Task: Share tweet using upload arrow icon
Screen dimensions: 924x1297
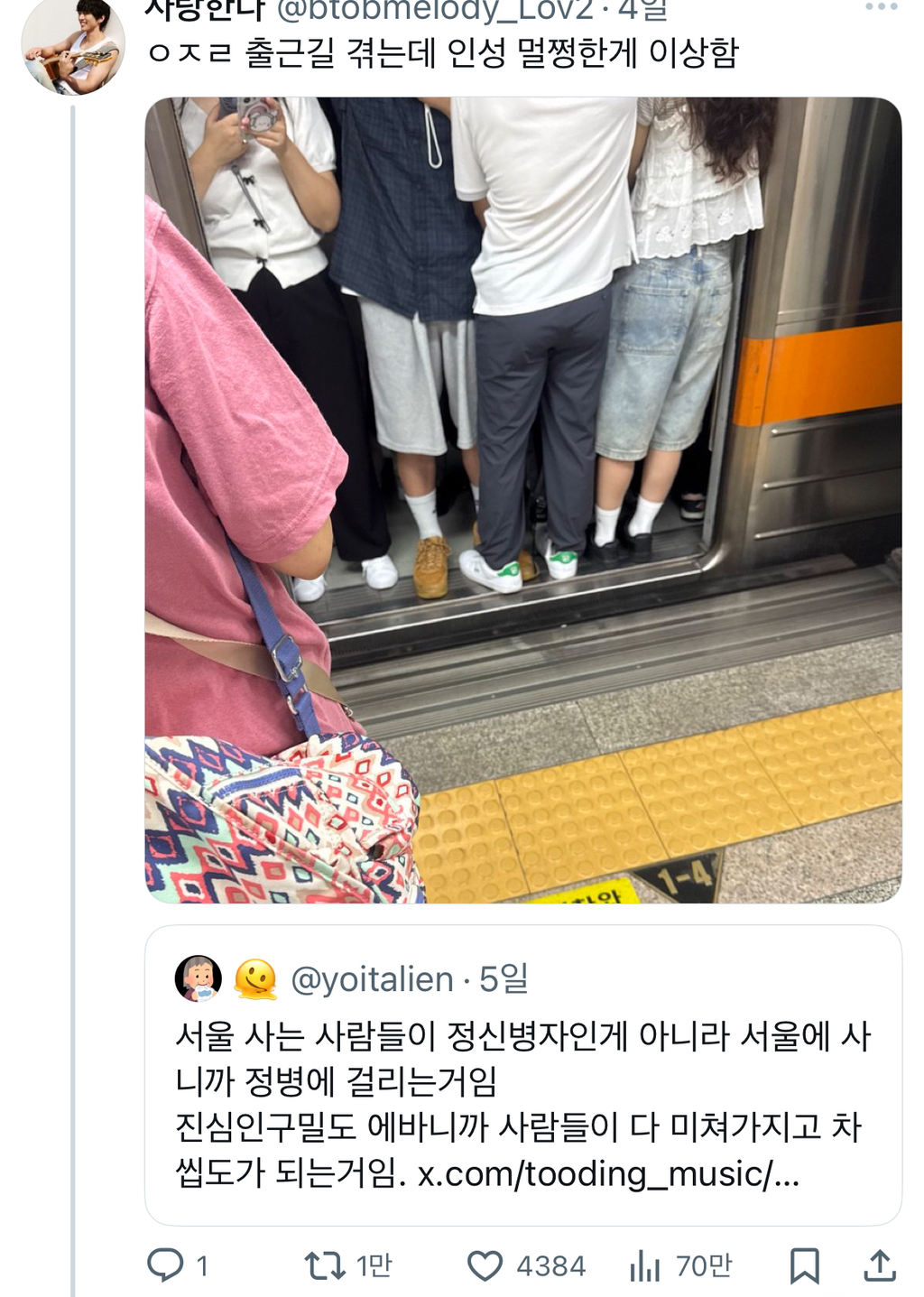Action: [x=880, y=1265]
